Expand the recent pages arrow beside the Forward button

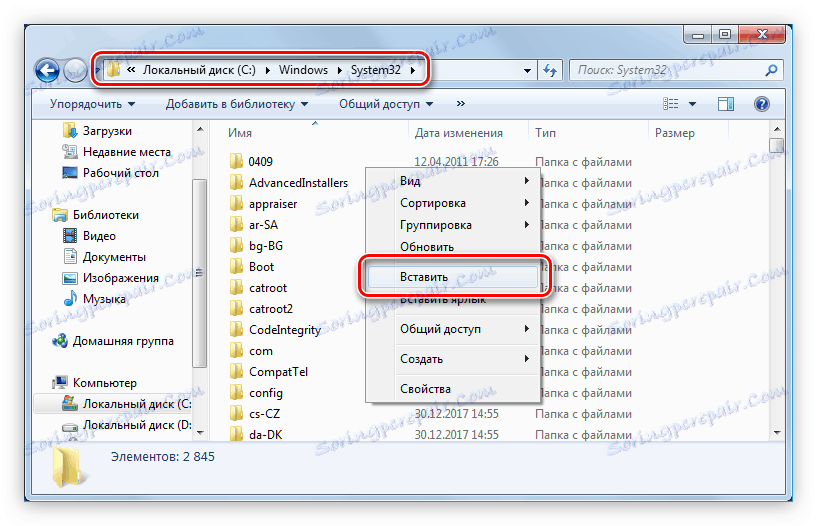[97, 70]
